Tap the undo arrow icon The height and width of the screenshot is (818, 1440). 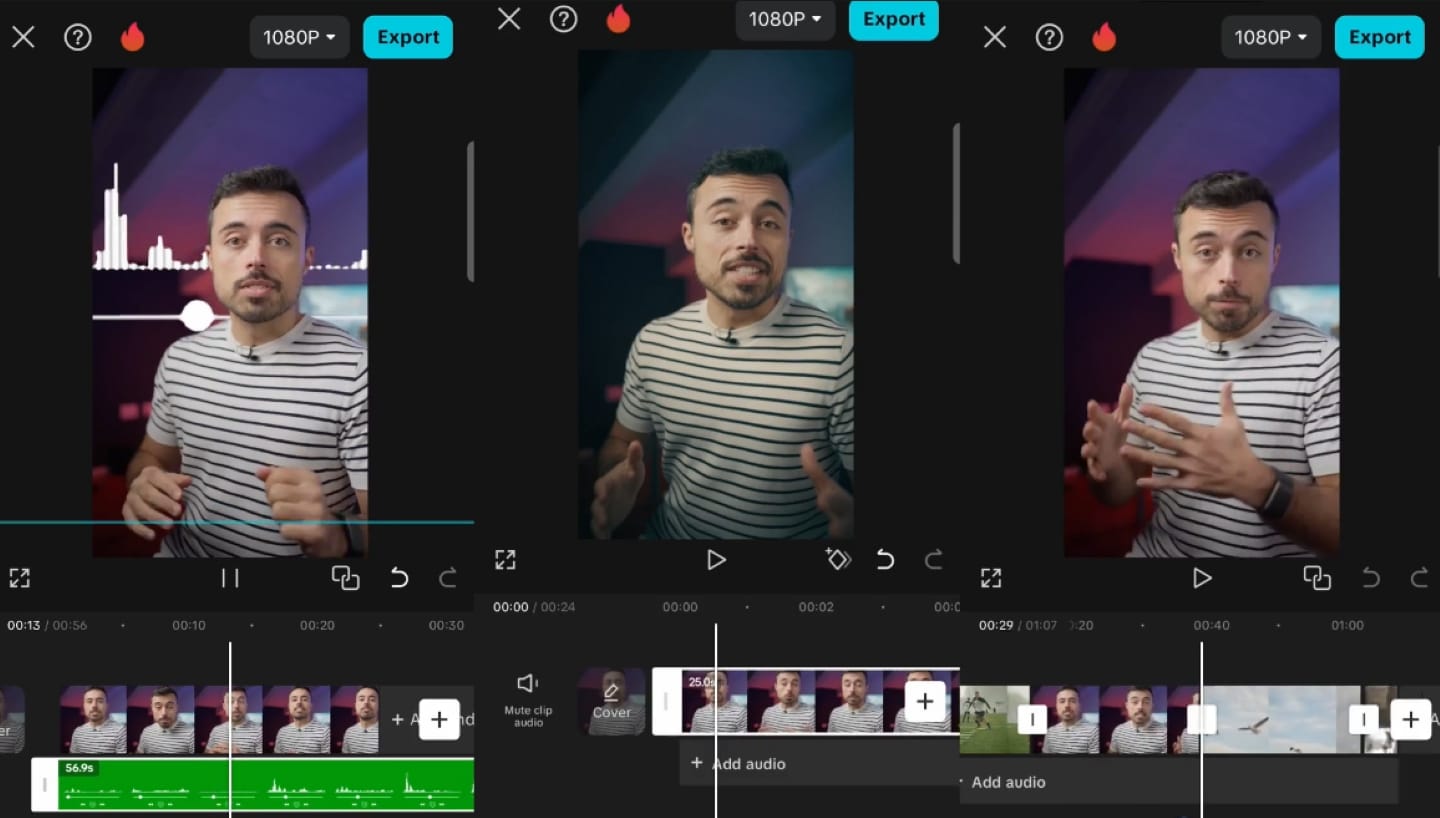[x=399, y=578]
